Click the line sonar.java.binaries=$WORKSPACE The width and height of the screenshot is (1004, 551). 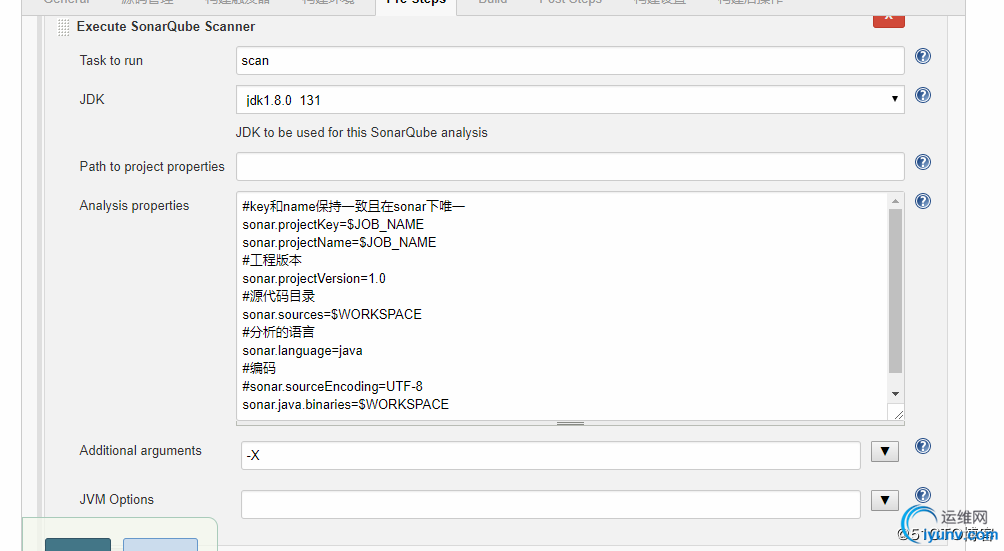coord(345,404)
